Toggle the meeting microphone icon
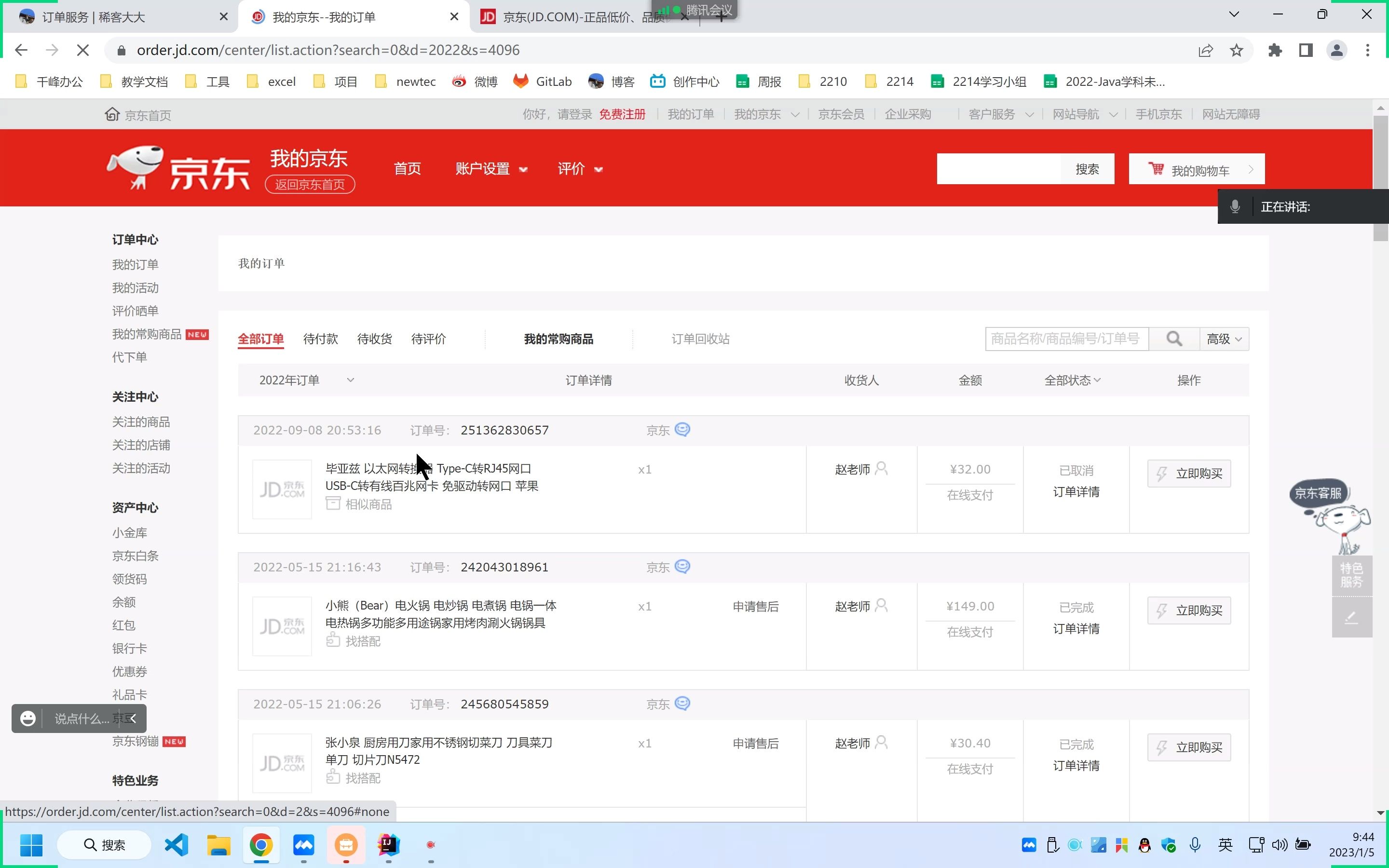Screen dimensions: 1389x868 pyautogui.click(x=1235, y=207)
